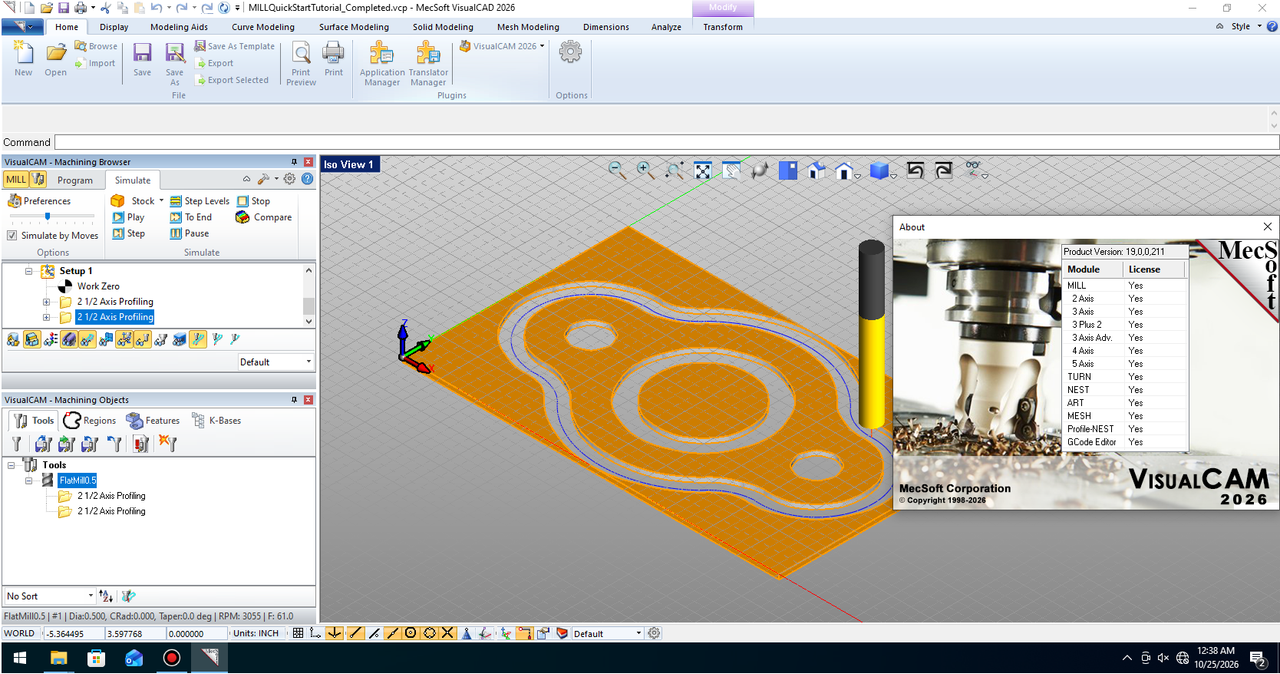1280x674 pixels.
Task: Click the Play simulation button
Action: click(x=128, y=217)
